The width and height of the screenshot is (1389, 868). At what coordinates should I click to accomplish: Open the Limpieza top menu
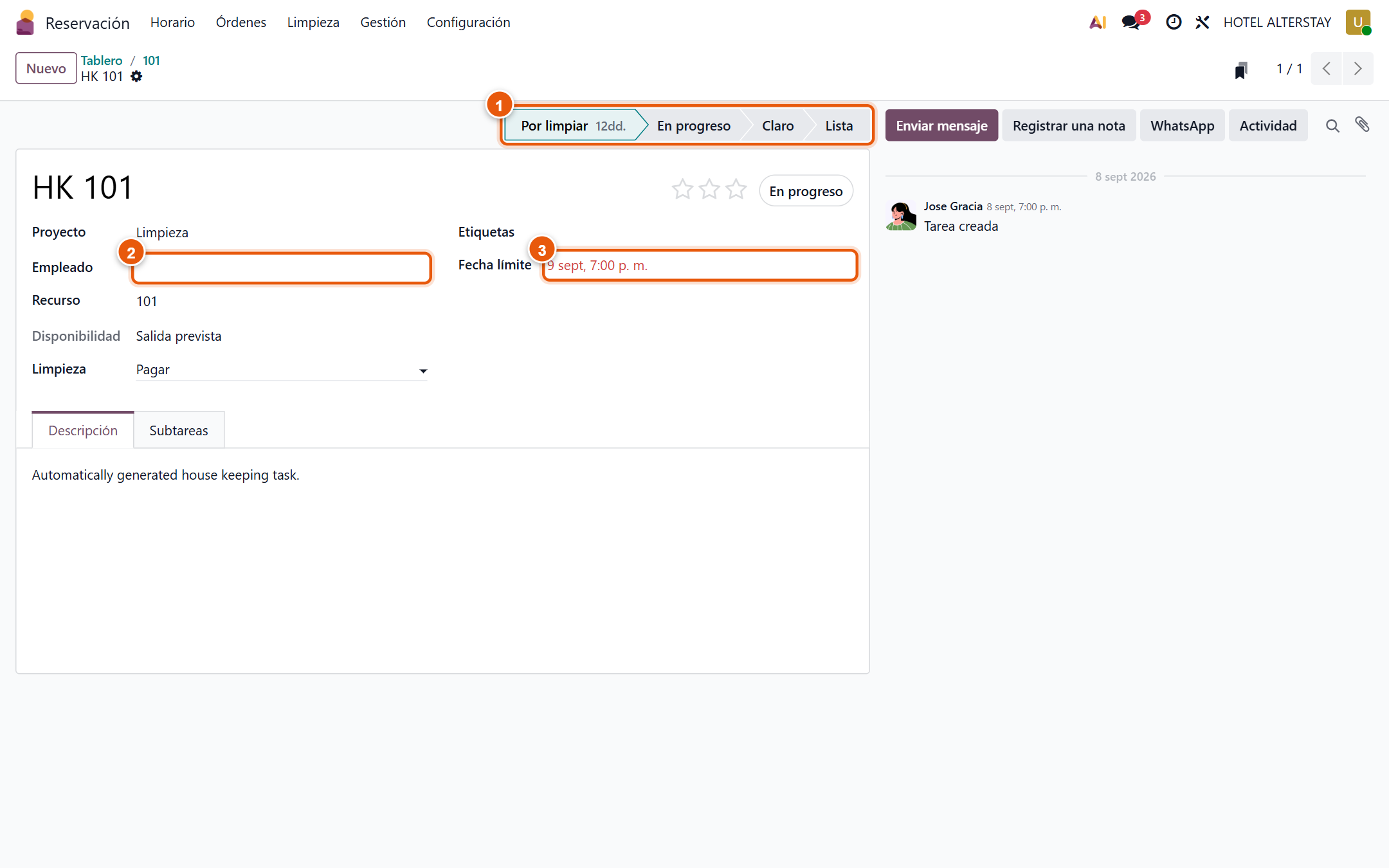[x=313, y=23]
